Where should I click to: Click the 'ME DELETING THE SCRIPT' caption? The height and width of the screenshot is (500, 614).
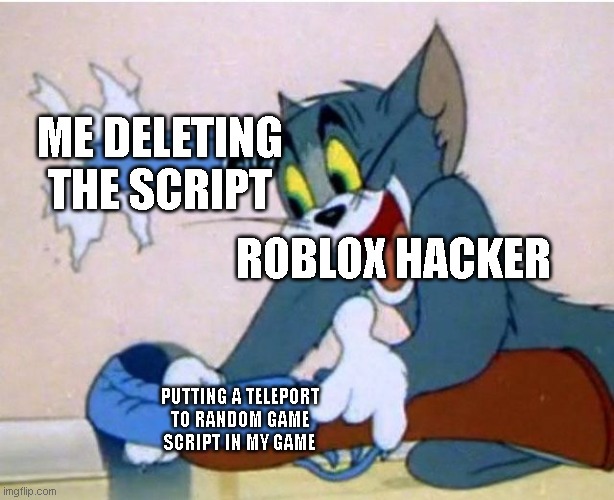[159, 163]
